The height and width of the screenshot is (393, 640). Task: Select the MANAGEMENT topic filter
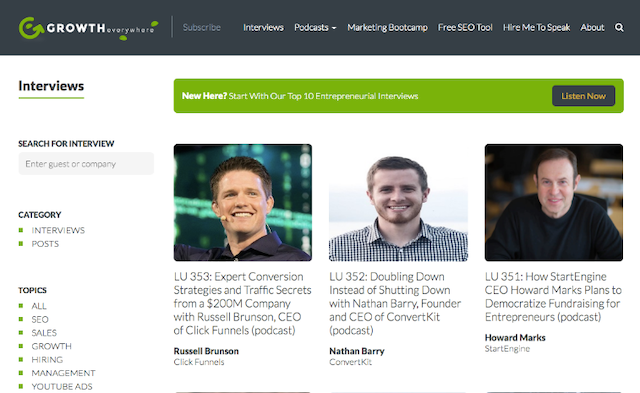coord(63,373)
